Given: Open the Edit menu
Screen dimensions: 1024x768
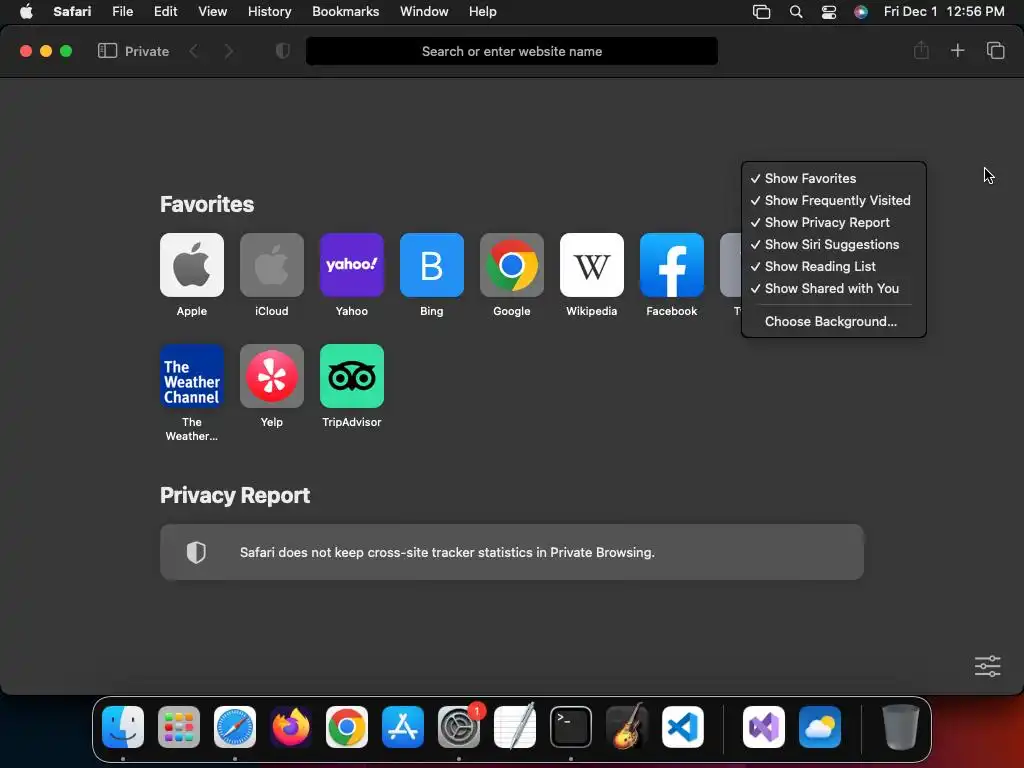Looking at the screenshot, I should point(165,12).
